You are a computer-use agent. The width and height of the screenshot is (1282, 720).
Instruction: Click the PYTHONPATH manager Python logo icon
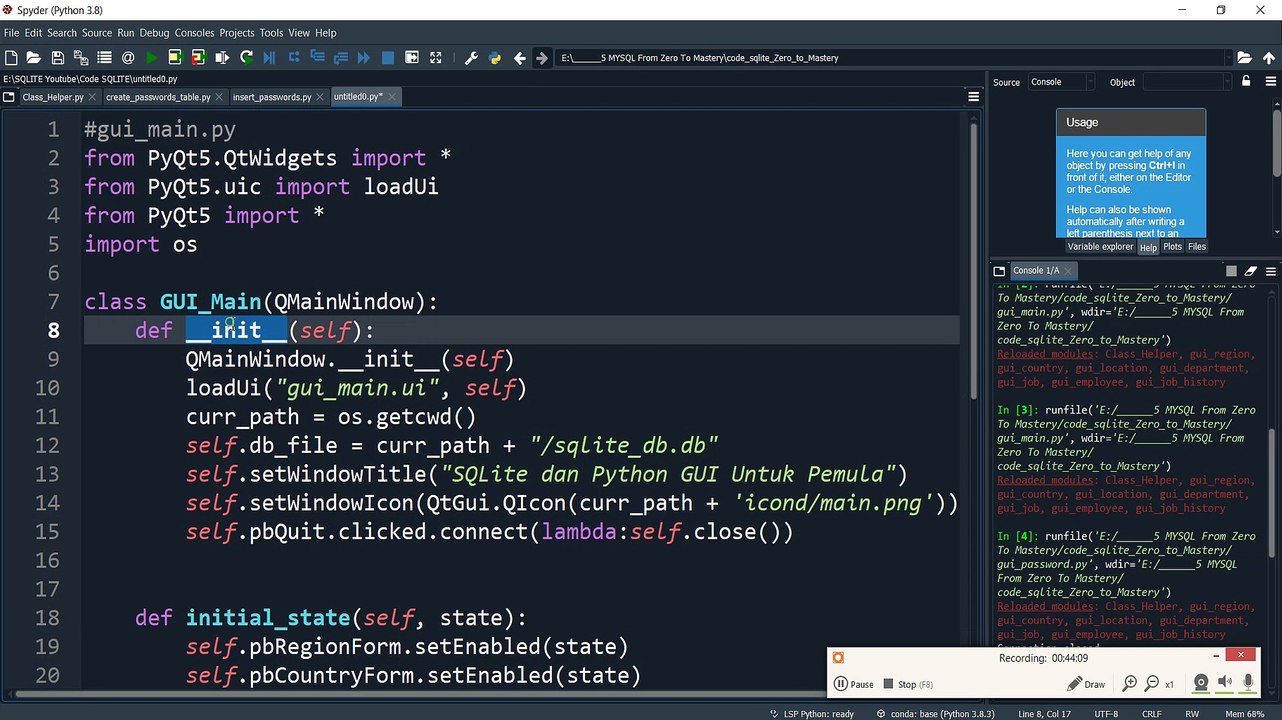pyautogui.click(x=494, y=58)
